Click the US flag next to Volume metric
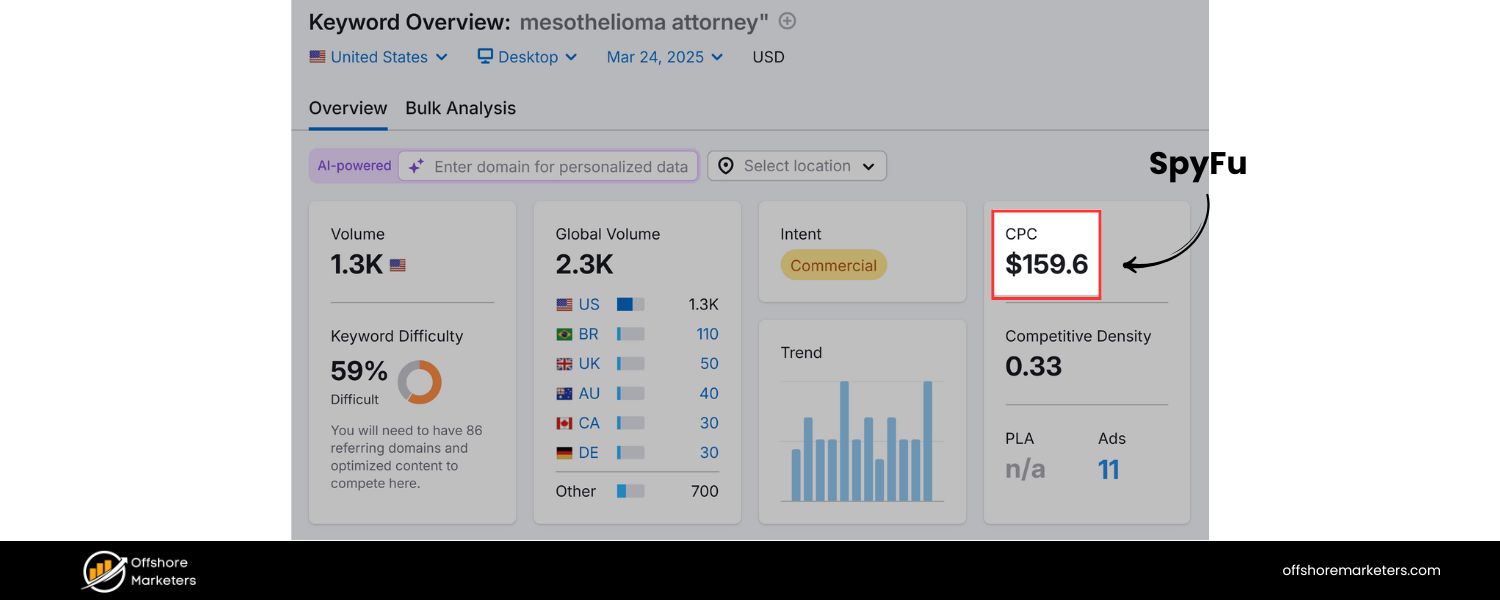Viewport: 1500px width, 600px height. [x=397, y=265]
